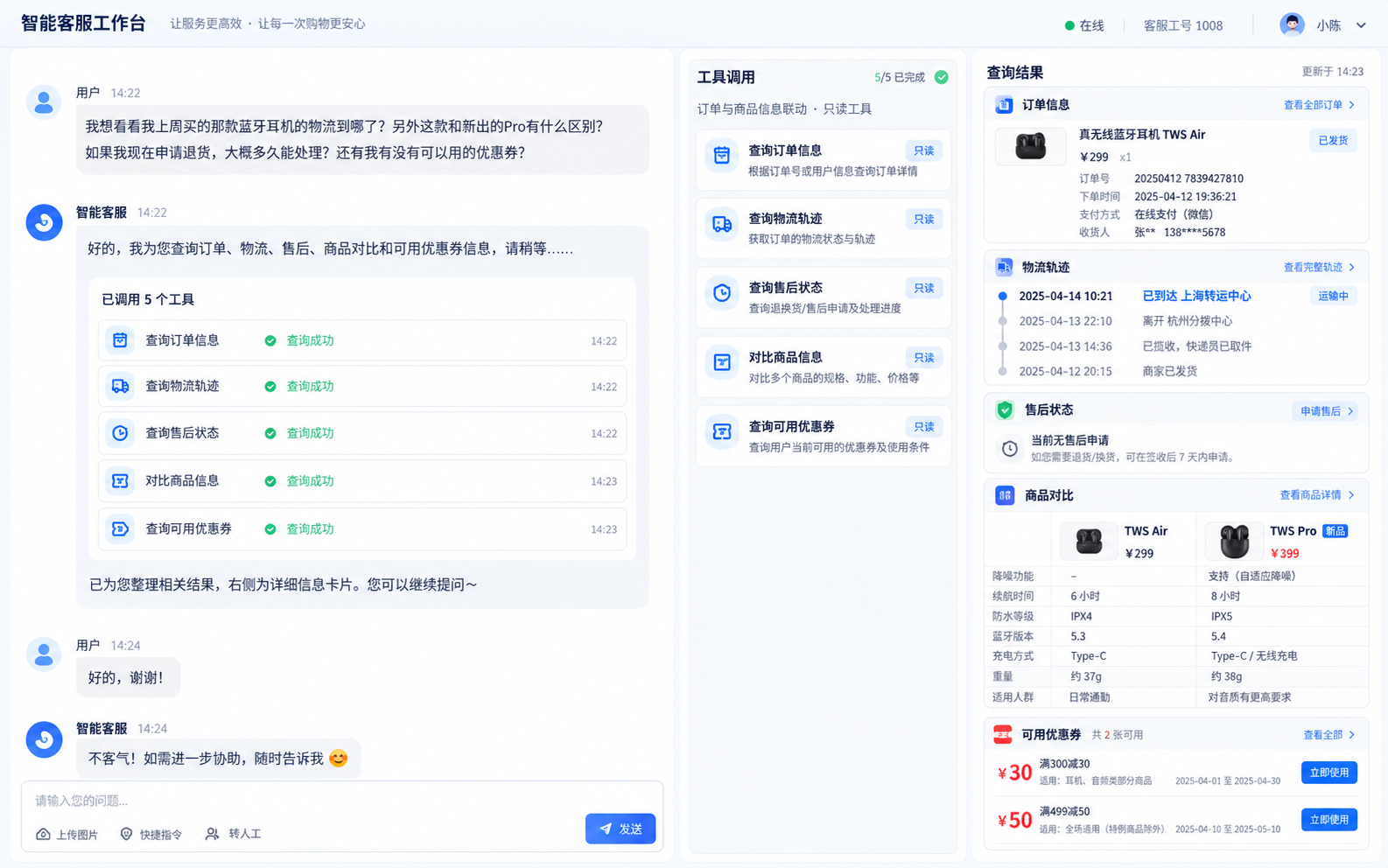Open the 查询订单信息 tool card icon in 工具调用 panel
Image resolution: width=1388 pixels, height=868 pixels.
point(722,156)
